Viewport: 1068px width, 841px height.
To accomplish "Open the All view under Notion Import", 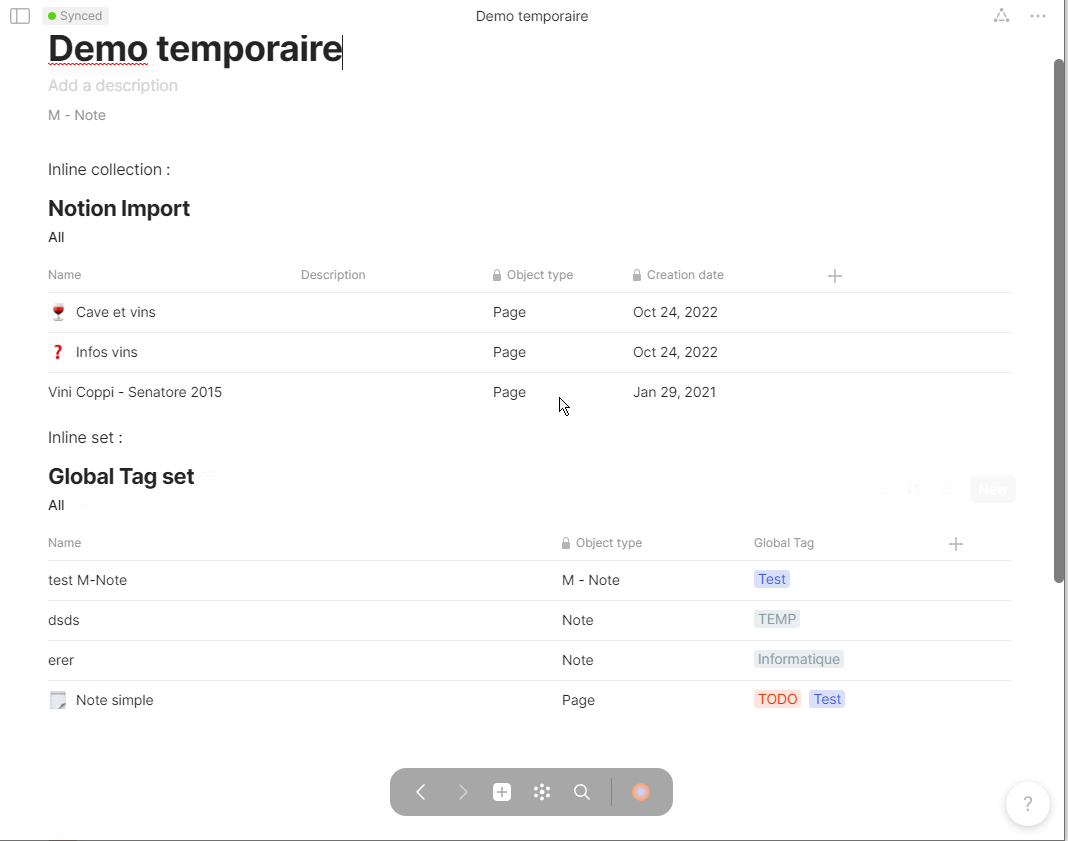I will click(x=56, y=237).
